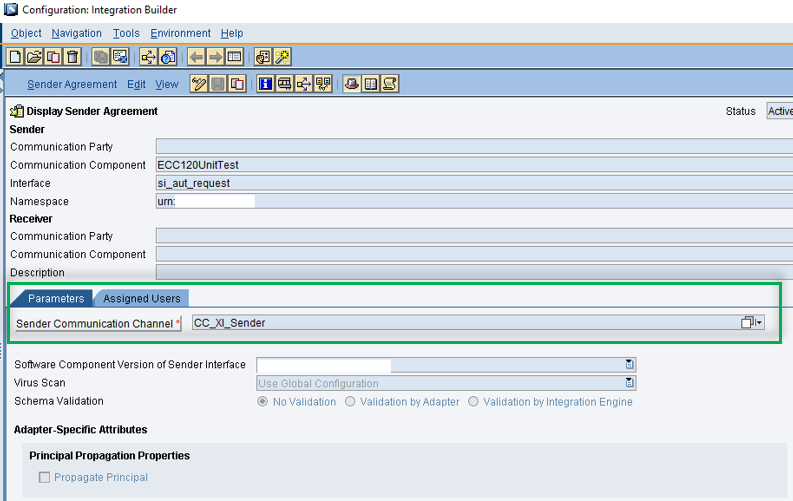Click the Open folder icon in toolbar
The width and height of the screenshot is (793, 501).
[x=34, y=57]
